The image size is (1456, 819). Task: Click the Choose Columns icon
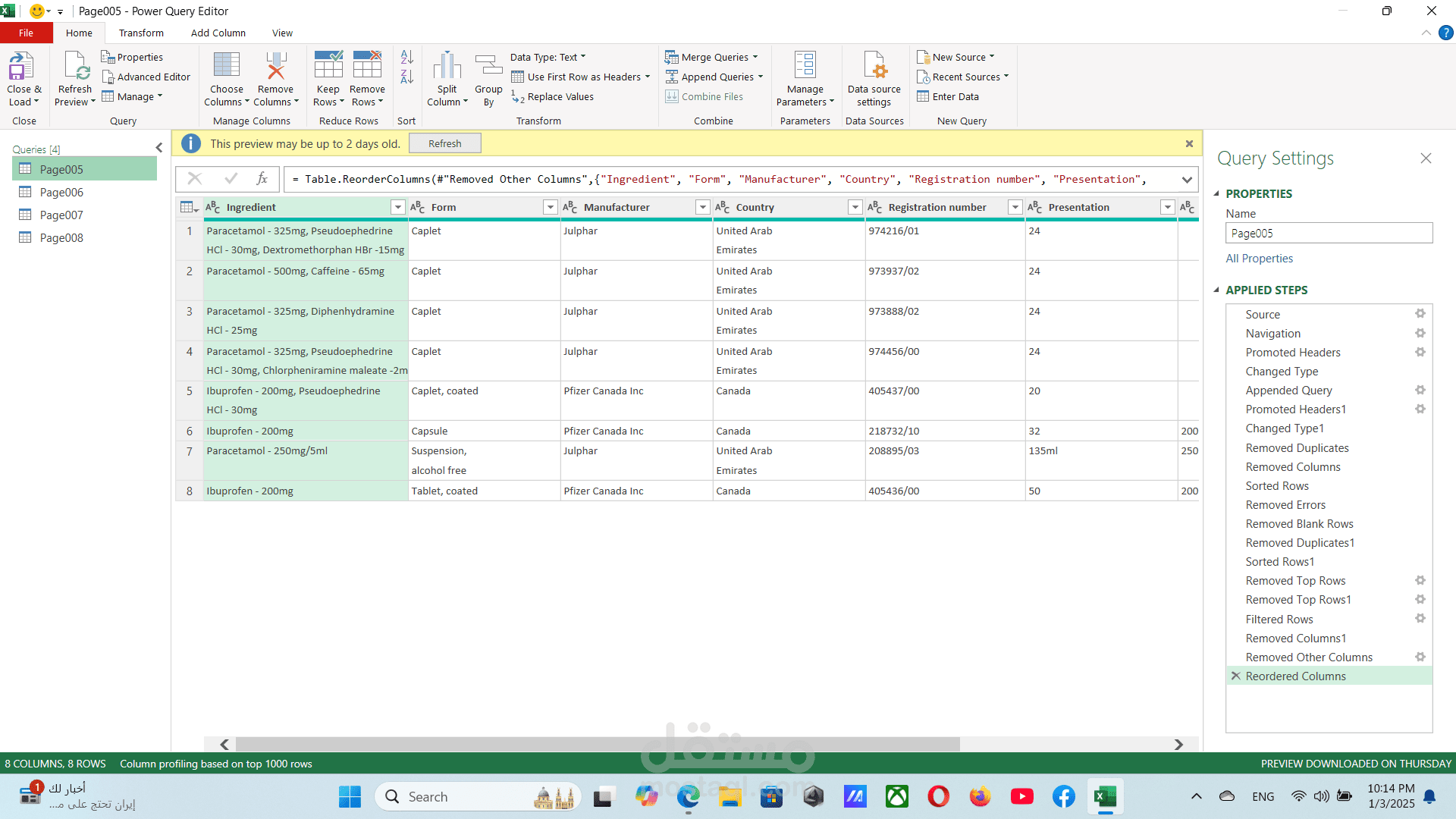(226, 65)
